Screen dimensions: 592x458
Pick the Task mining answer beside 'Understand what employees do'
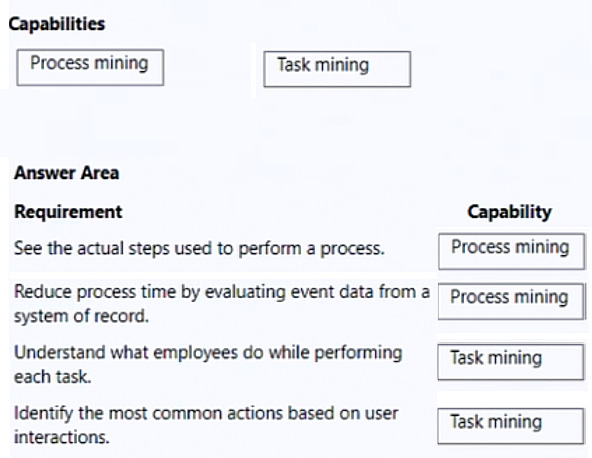point(511,361)
